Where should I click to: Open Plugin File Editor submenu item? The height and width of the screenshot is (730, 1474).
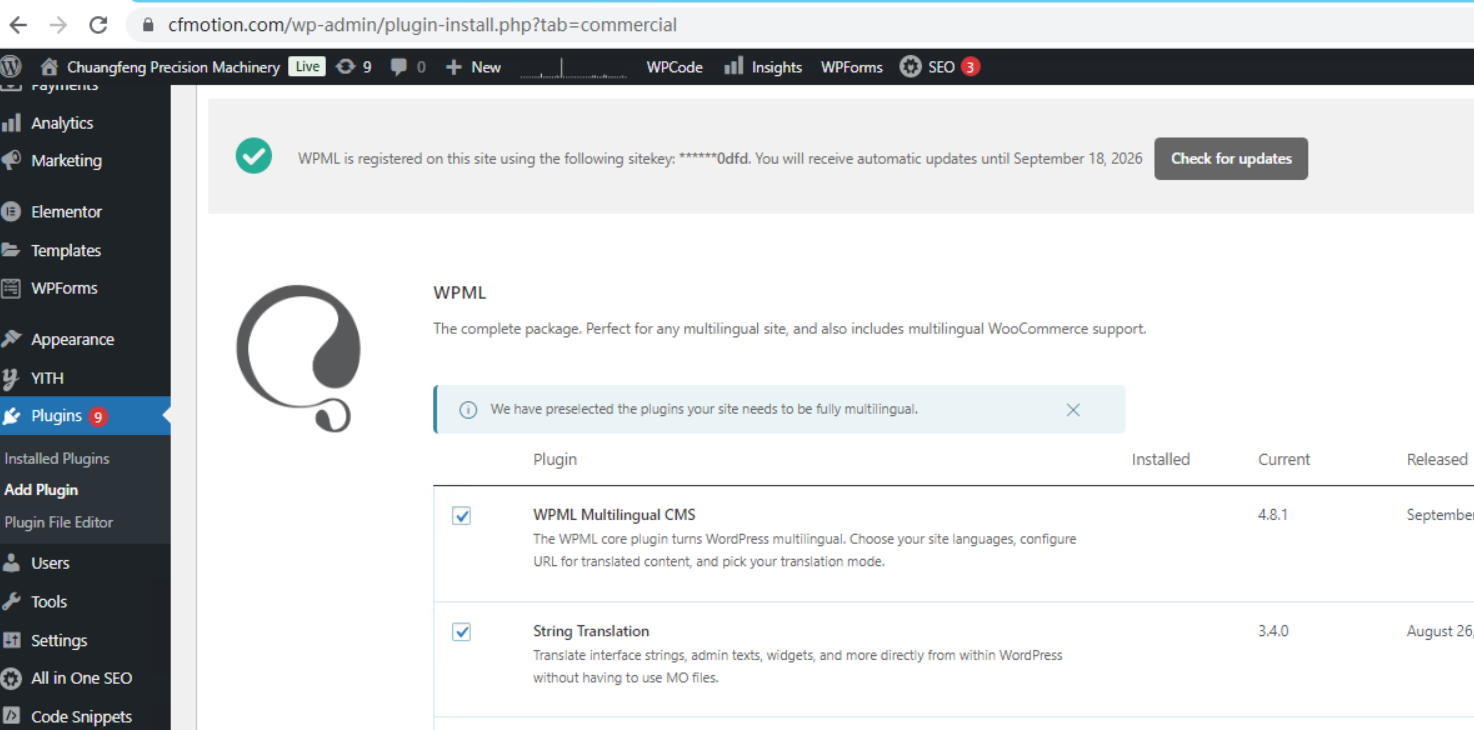click(x=59, y=522)
